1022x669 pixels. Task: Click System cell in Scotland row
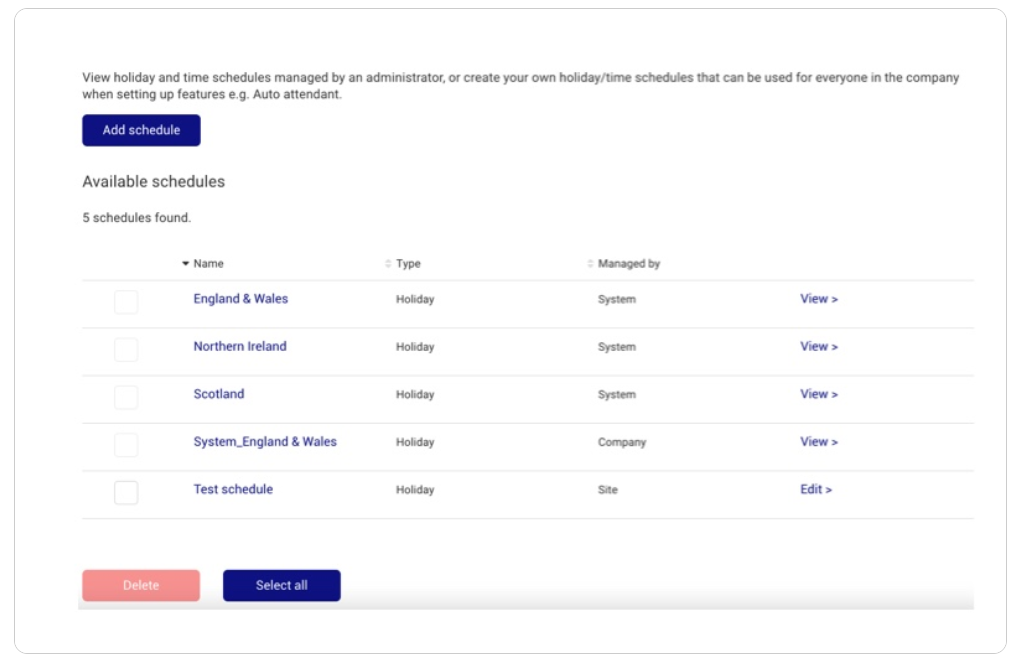pyautogui.click(x=617, y=394)
